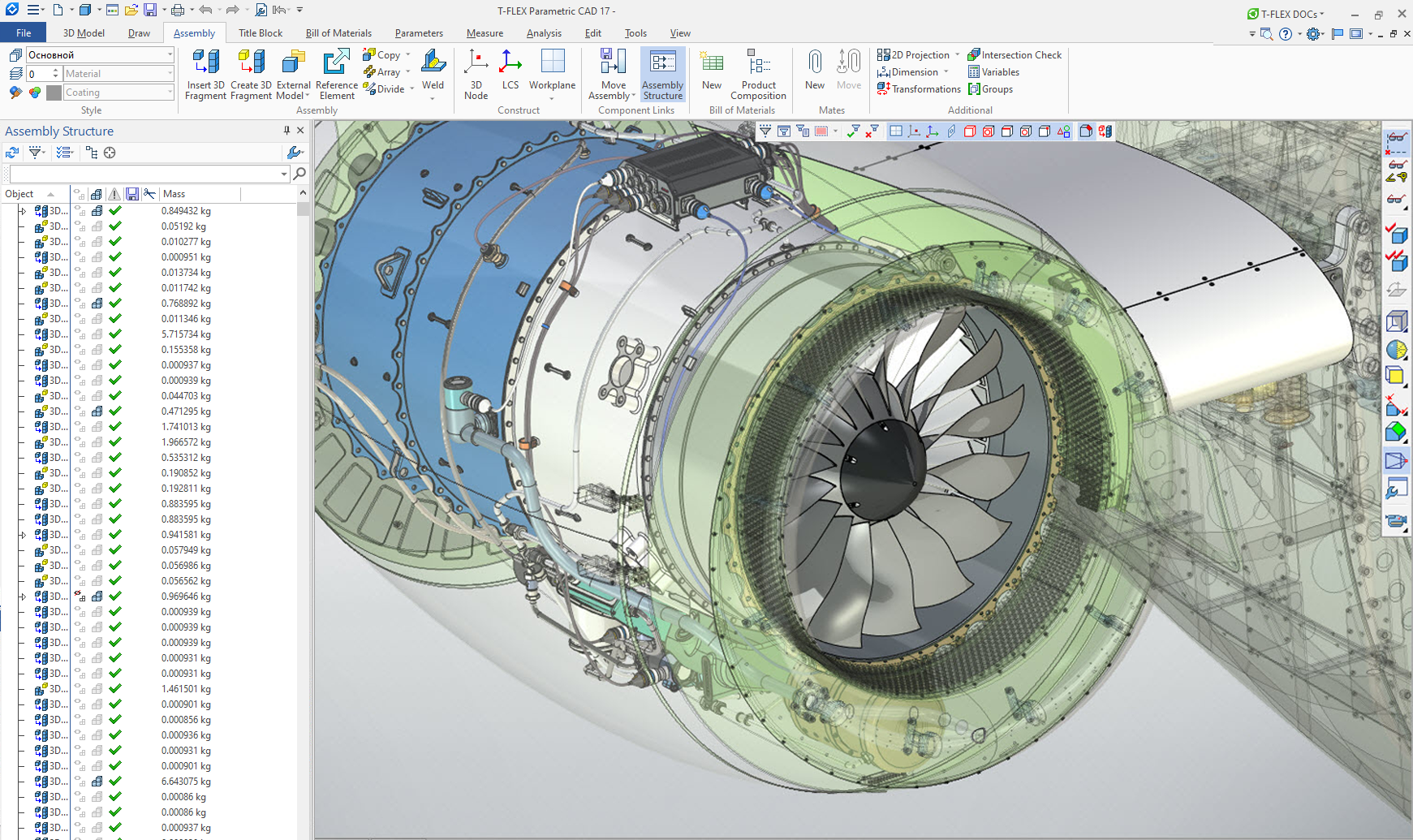Click the level number stepper field
This screenshot has width=1413, height=840.
(44, 74)
